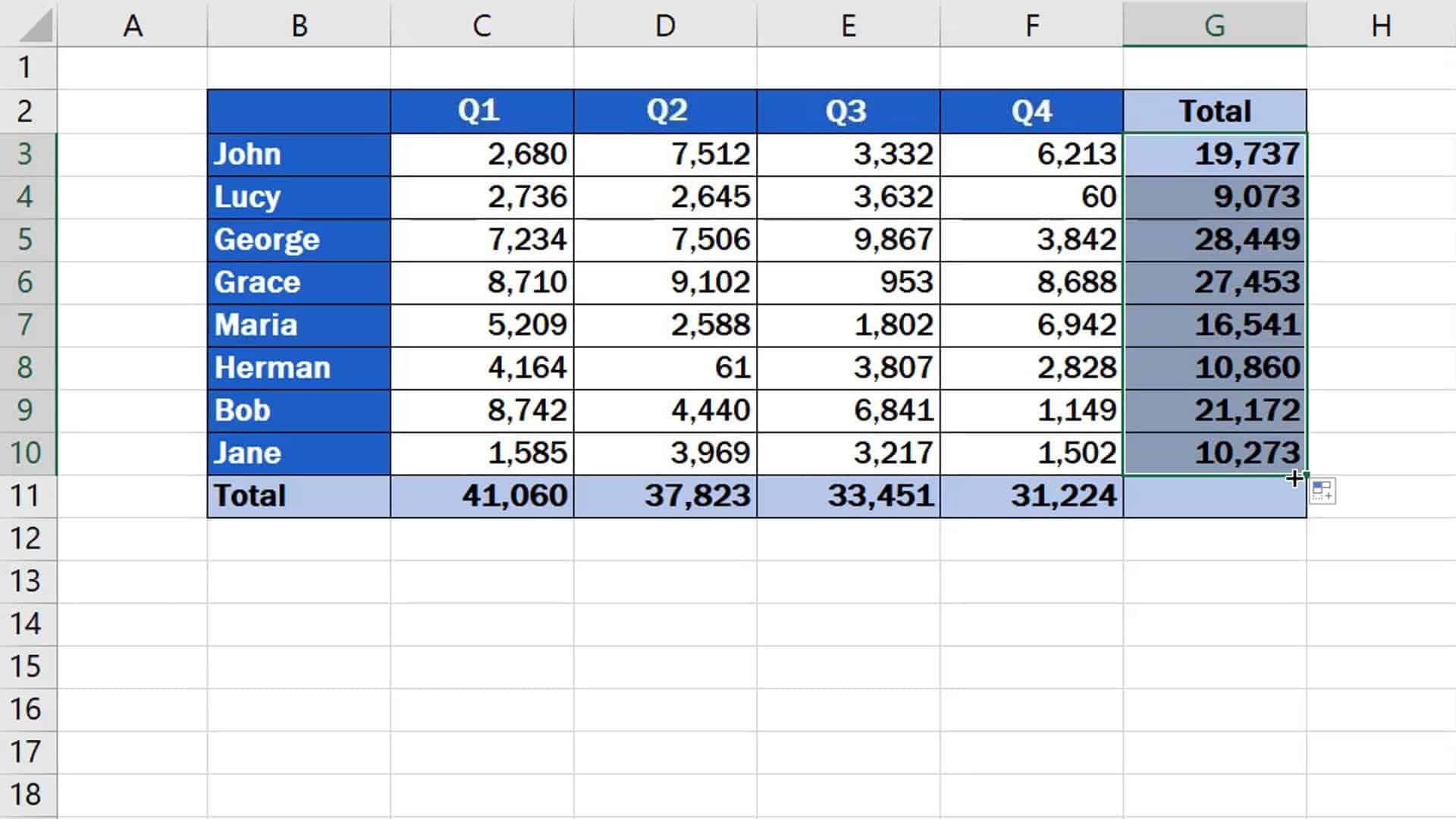Select the Q2 column header cell

pyautogui.click(x=665, y=111)
